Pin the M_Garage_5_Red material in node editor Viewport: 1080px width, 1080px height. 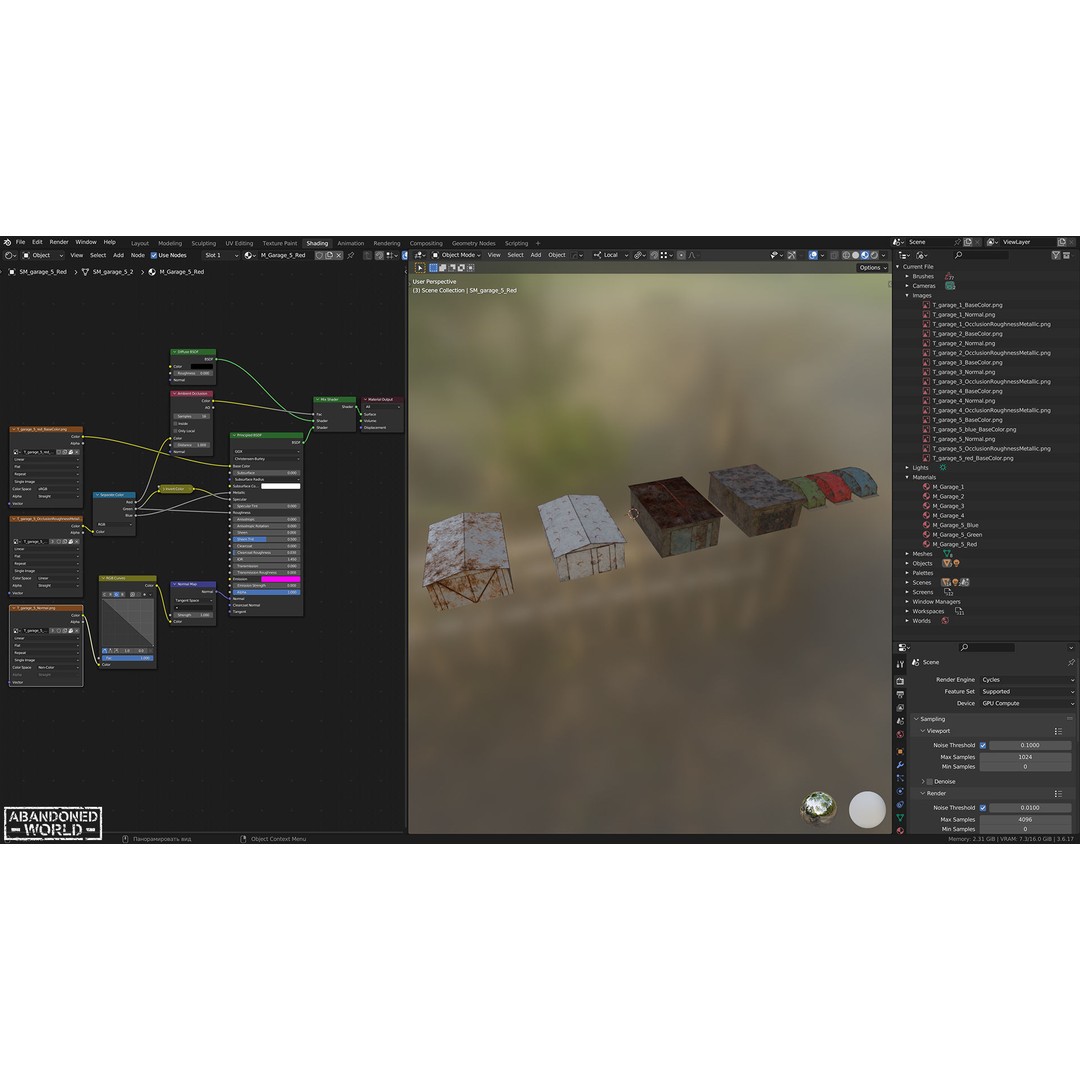(x=351, y=256)
